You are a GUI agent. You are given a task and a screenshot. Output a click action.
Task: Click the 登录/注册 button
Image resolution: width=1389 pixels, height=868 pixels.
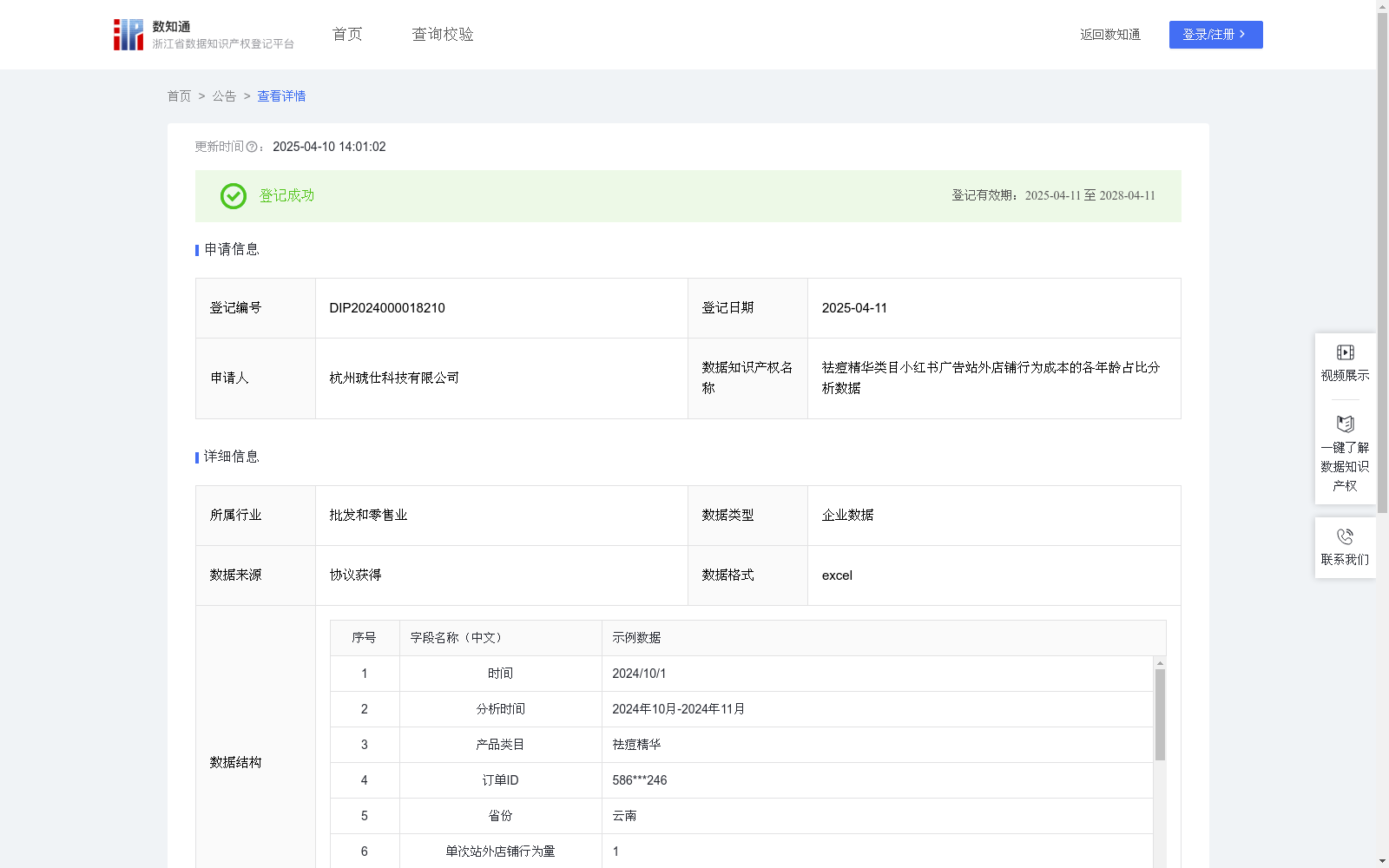[x=1215, y=35]
